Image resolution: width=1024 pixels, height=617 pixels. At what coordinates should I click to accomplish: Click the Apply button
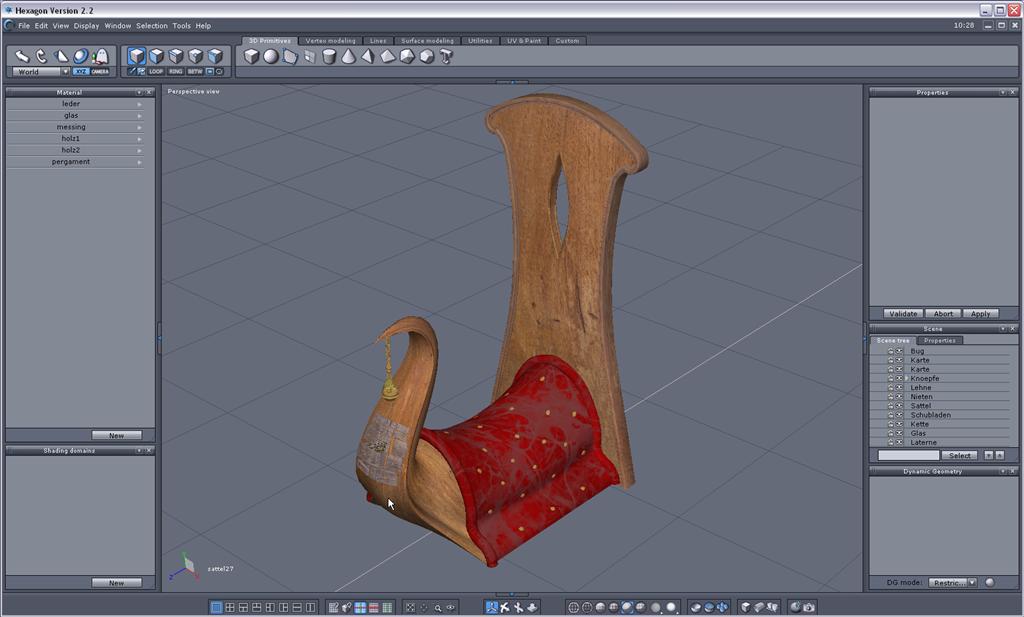tap(980, 314)
